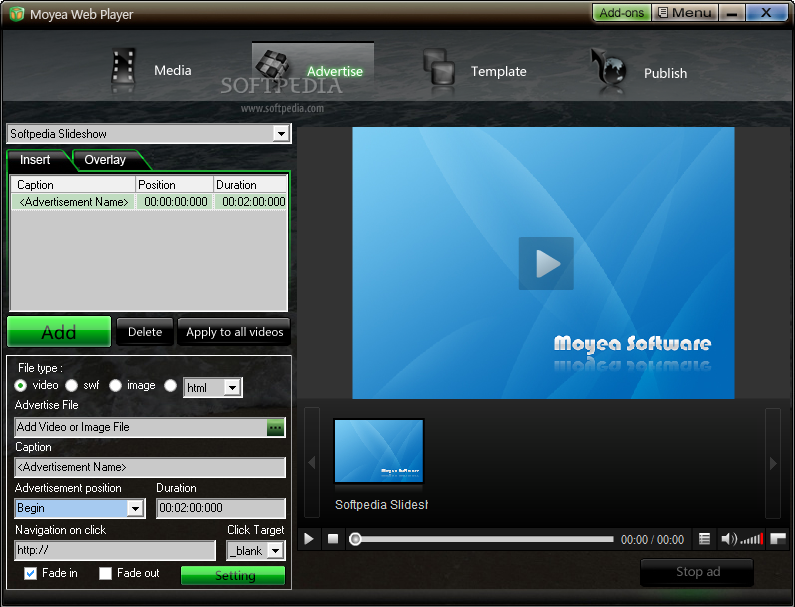This screenshot has width=795, height=607.
Task: Select the <Advertisement Name> row in the list
Action: [x=149, y=202]
